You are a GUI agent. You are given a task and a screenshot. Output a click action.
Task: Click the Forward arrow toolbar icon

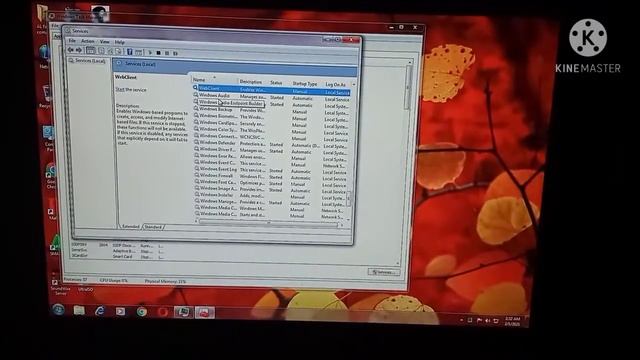coord(79,50)
